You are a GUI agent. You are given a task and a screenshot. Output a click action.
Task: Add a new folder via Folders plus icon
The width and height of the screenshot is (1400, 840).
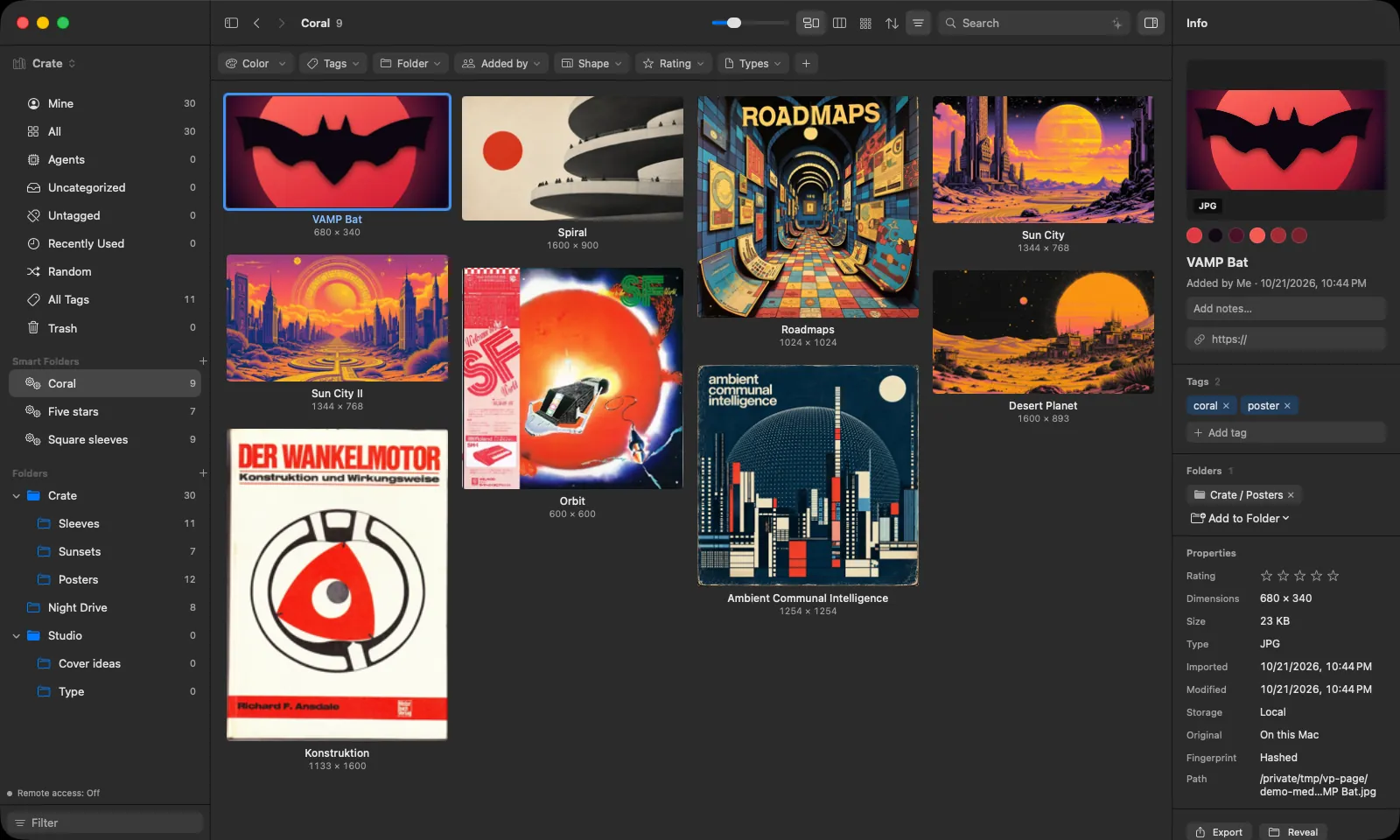[x=203, y=472]
